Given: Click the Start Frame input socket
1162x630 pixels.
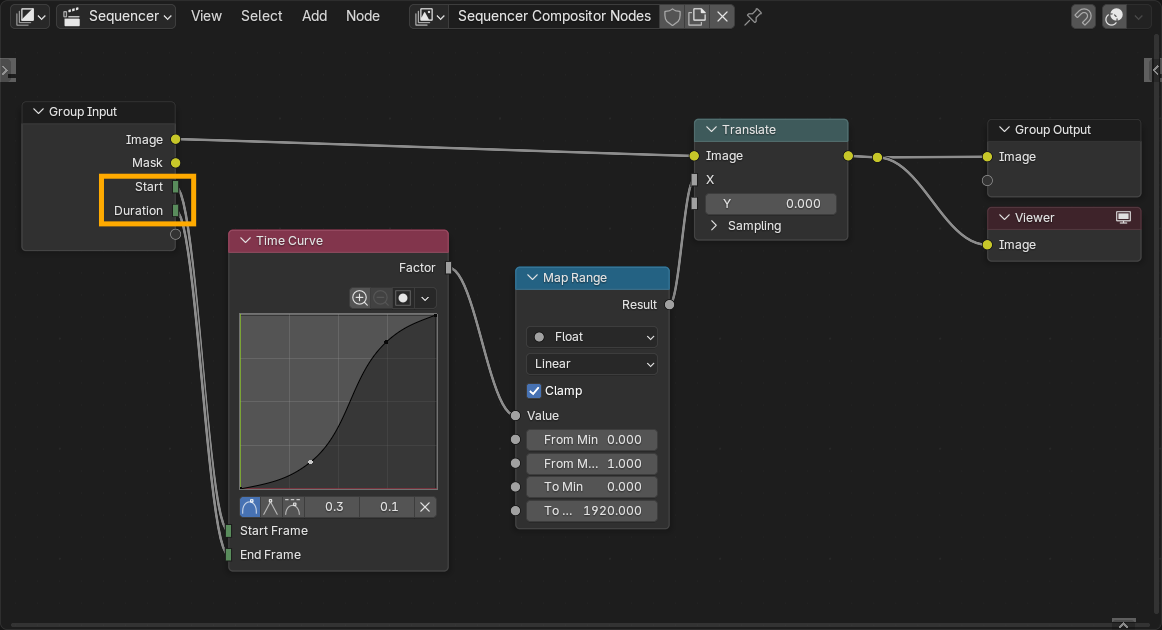Looking at the screenshot, I should [228, 531].
